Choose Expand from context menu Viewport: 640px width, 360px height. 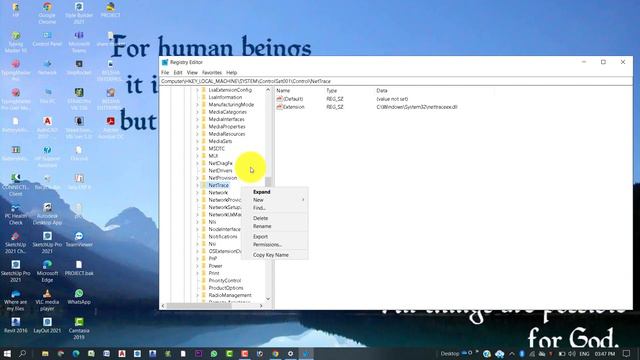pyautogui.click(x=274, y=192)
